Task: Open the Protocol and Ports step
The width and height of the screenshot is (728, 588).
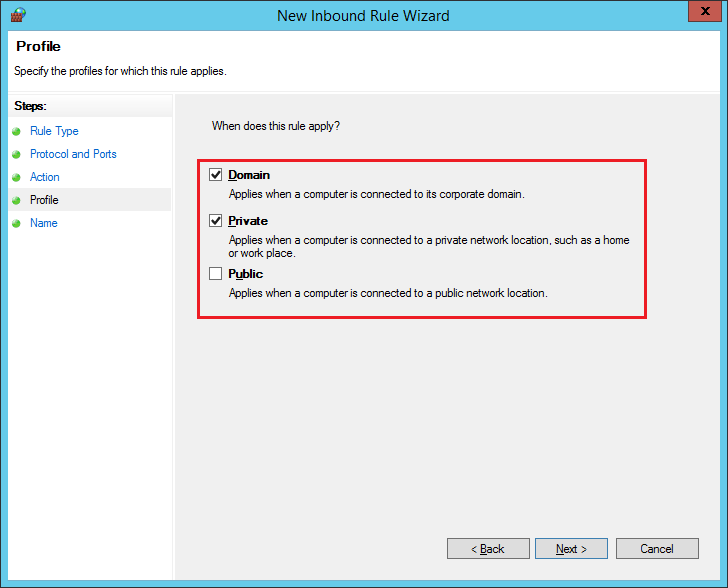Action: [73, 154]
